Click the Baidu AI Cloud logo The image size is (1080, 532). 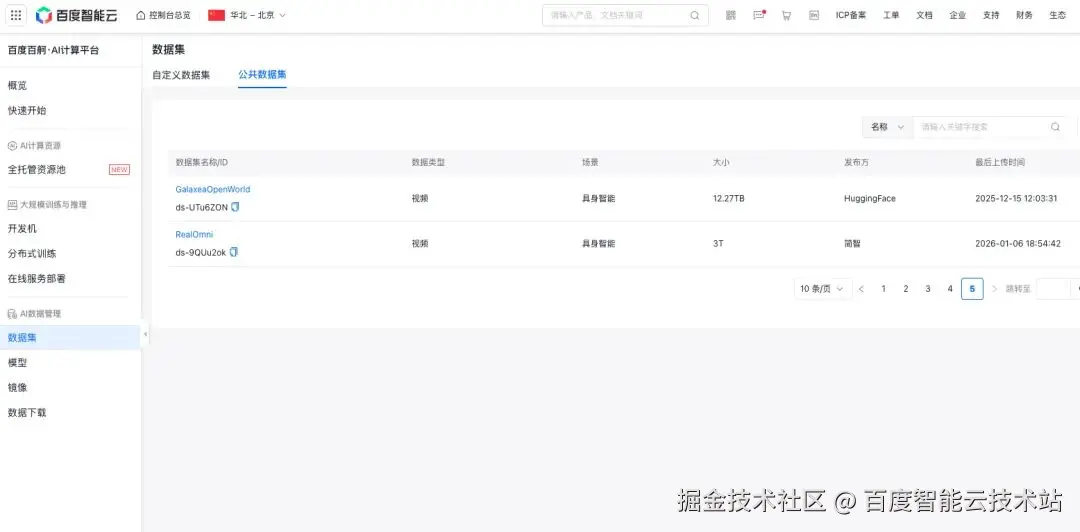click(76, 15)
